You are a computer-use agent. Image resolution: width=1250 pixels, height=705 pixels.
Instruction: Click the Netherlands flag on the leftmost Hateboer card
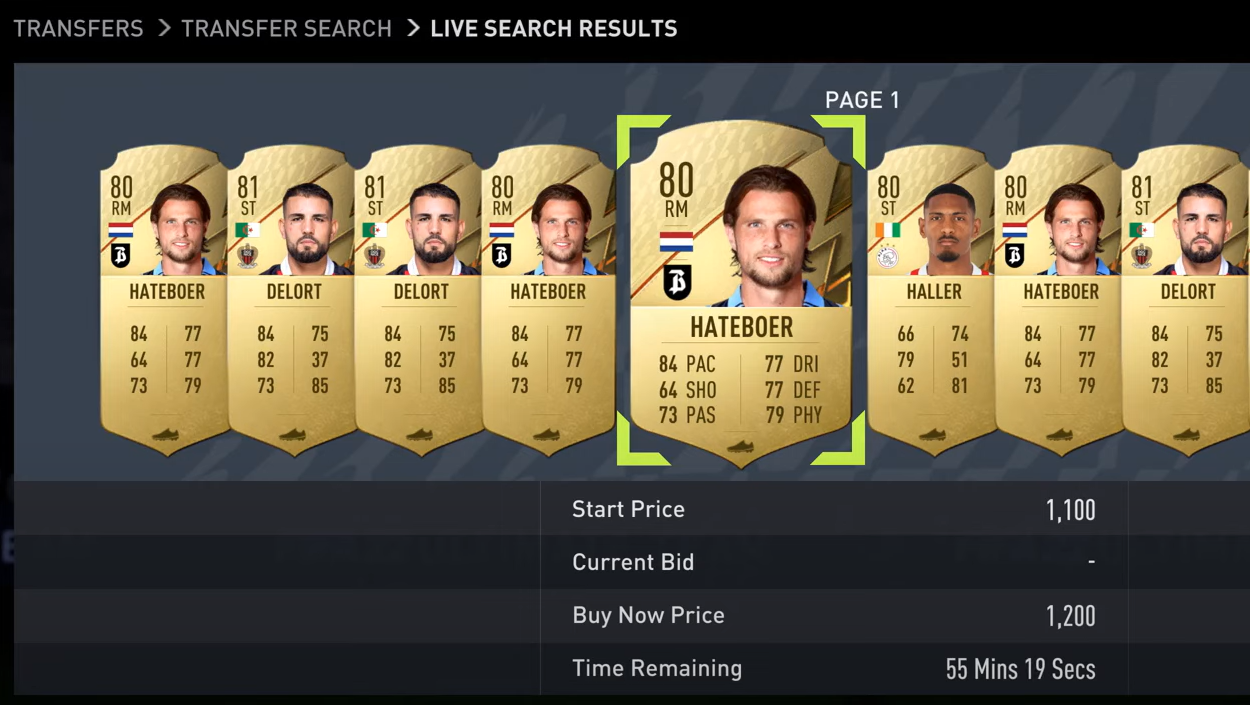tap(120, 230)
